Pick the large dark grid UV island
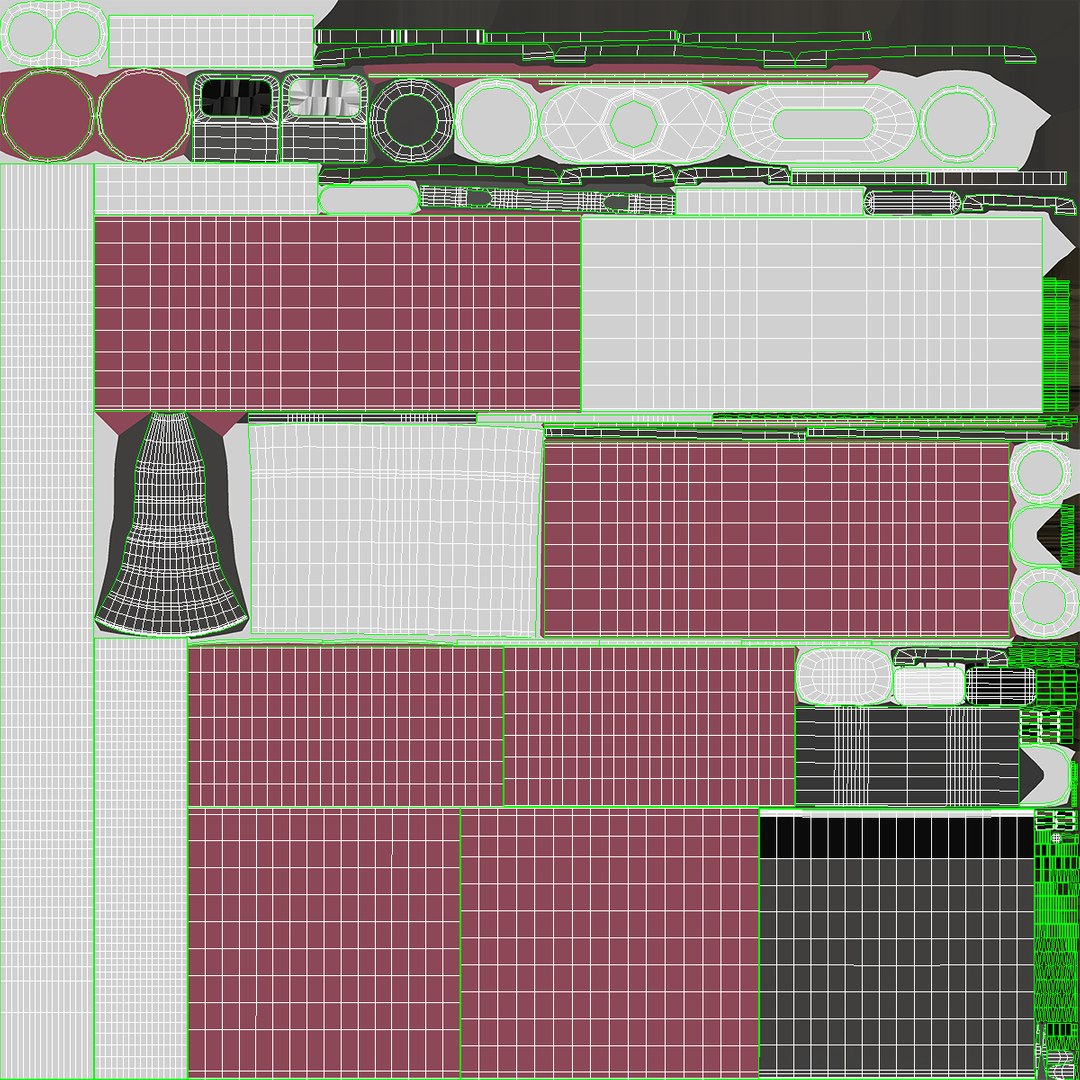1080x1080 pixels. point(896,945)
